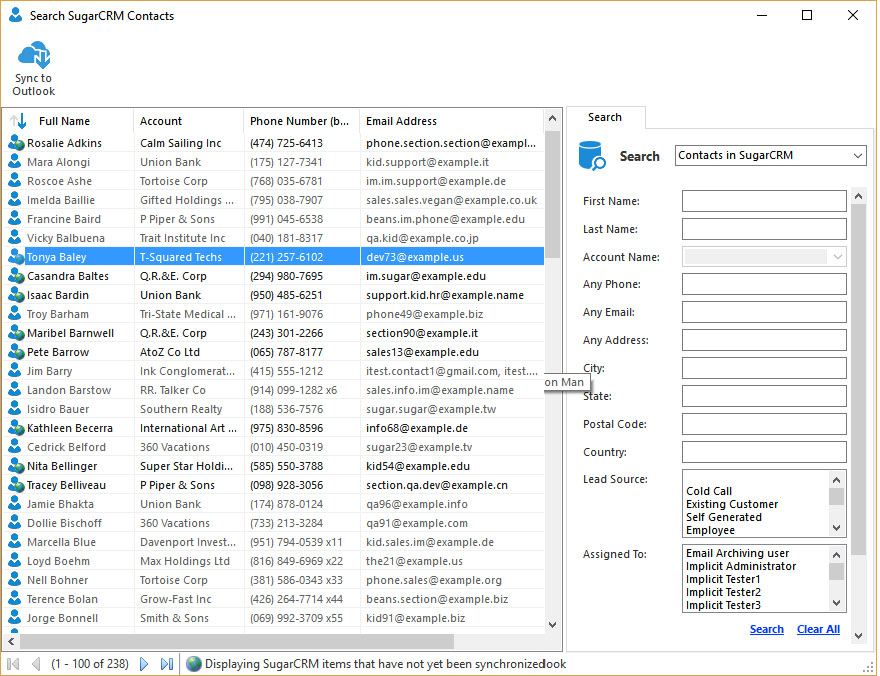The image size is (880, 676).
Task: Click the globe icon in the status bar
Action: click(194, 663)
